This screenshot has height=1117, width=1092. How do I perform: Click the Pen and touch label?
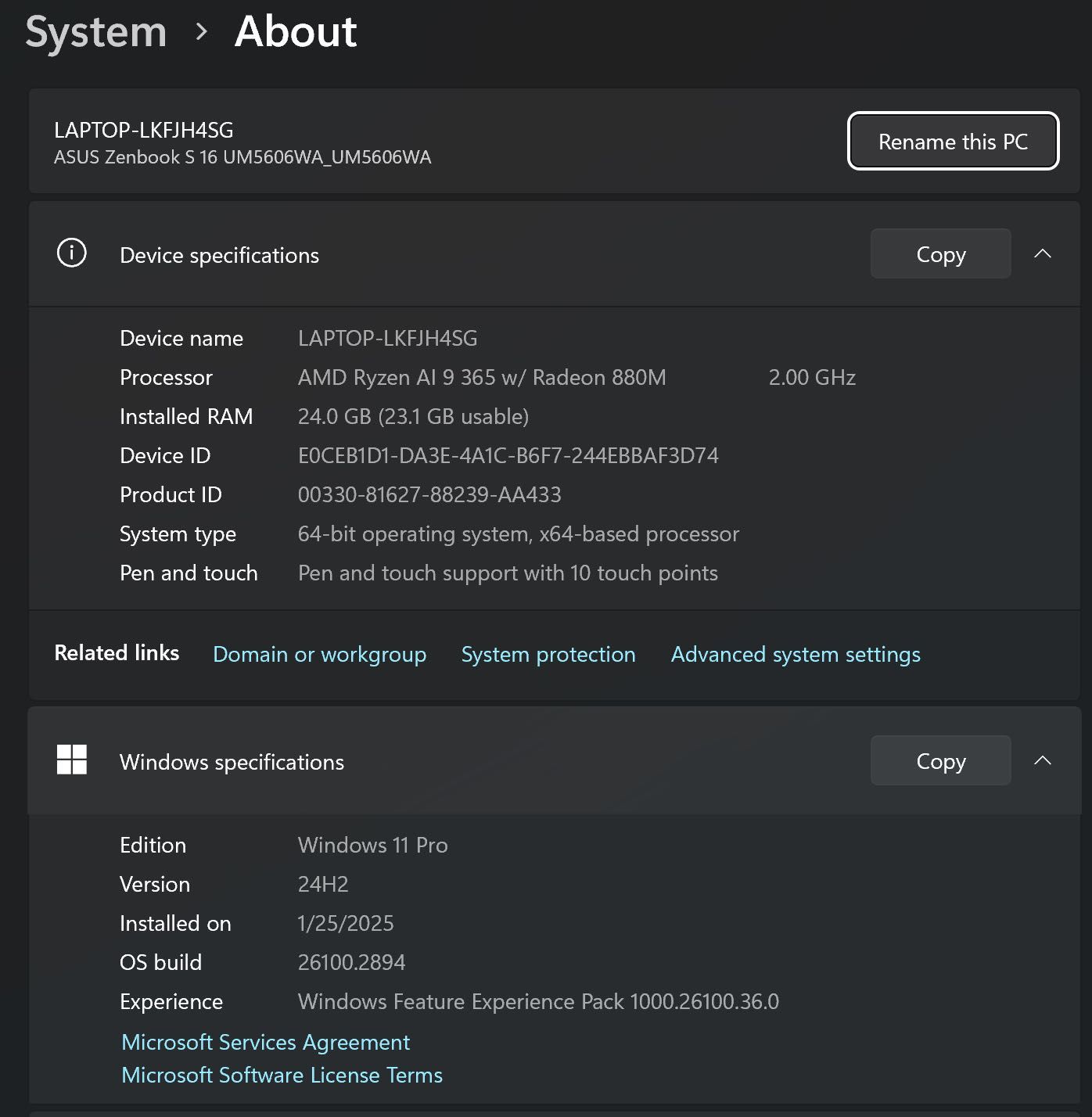[189, 573]
